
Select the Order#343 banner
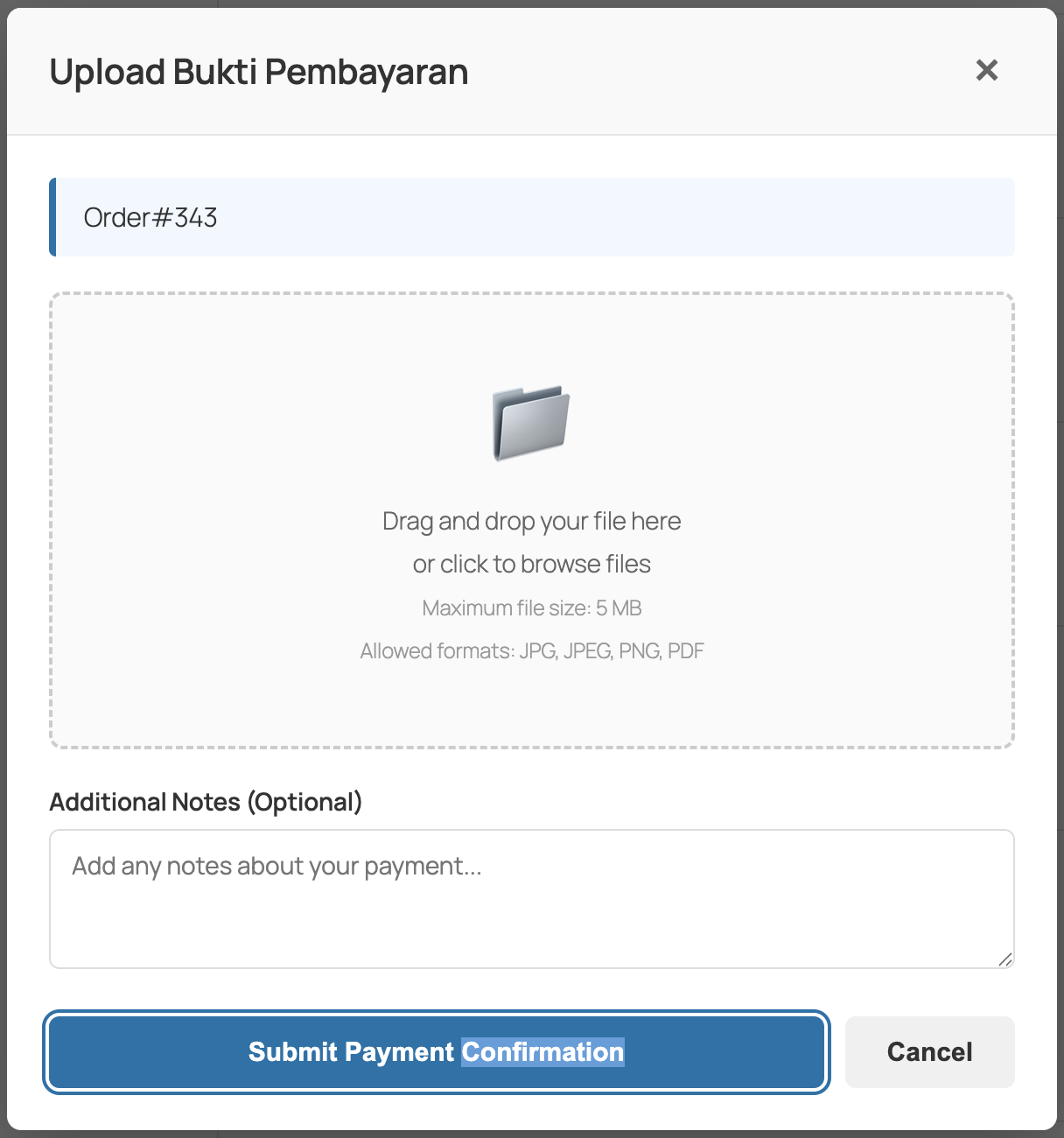point(534,217)
